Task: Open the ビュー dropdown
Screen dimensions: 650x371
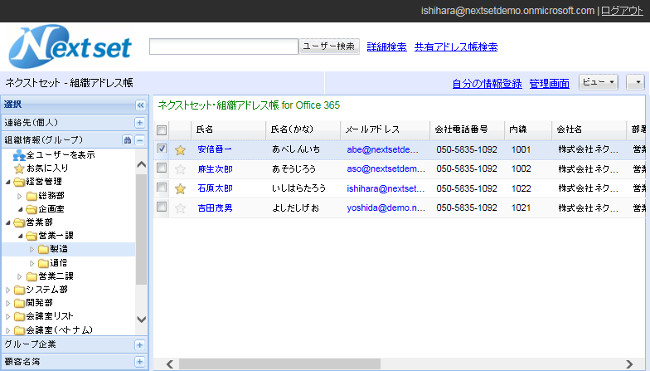Action: [598, 82]
